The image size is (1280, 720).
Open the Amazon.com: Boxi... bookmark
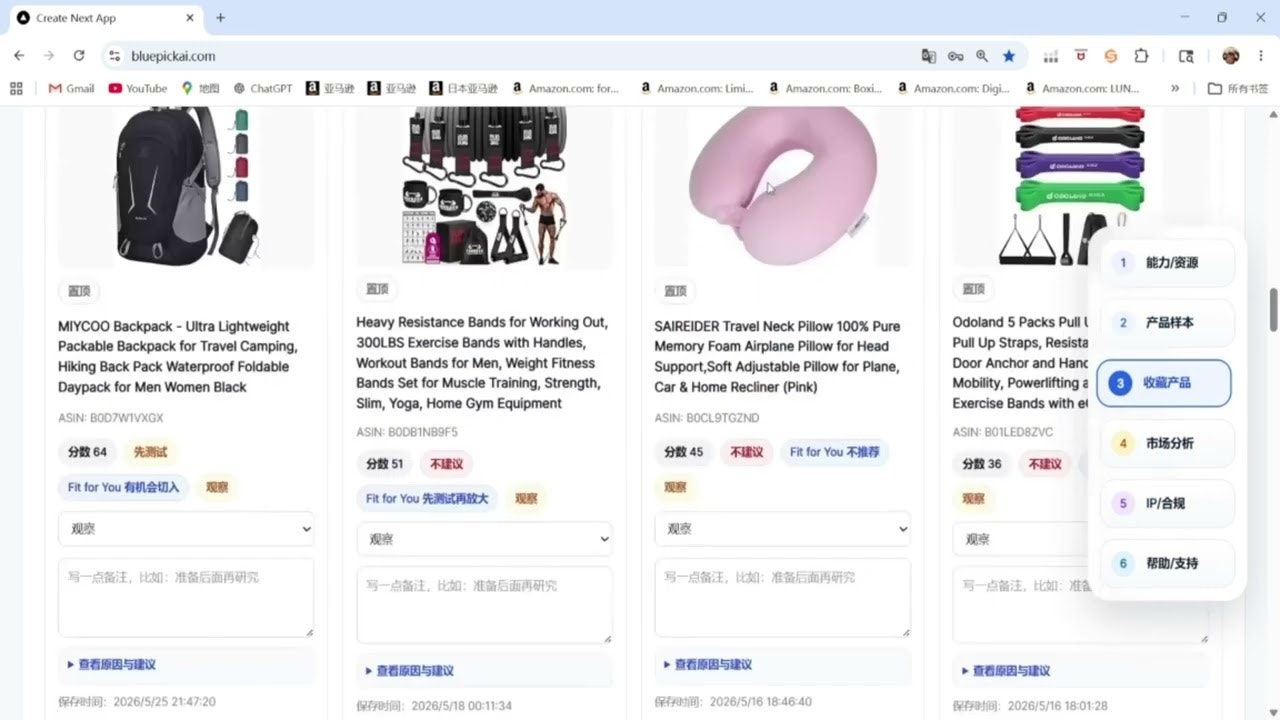[825, 88]
